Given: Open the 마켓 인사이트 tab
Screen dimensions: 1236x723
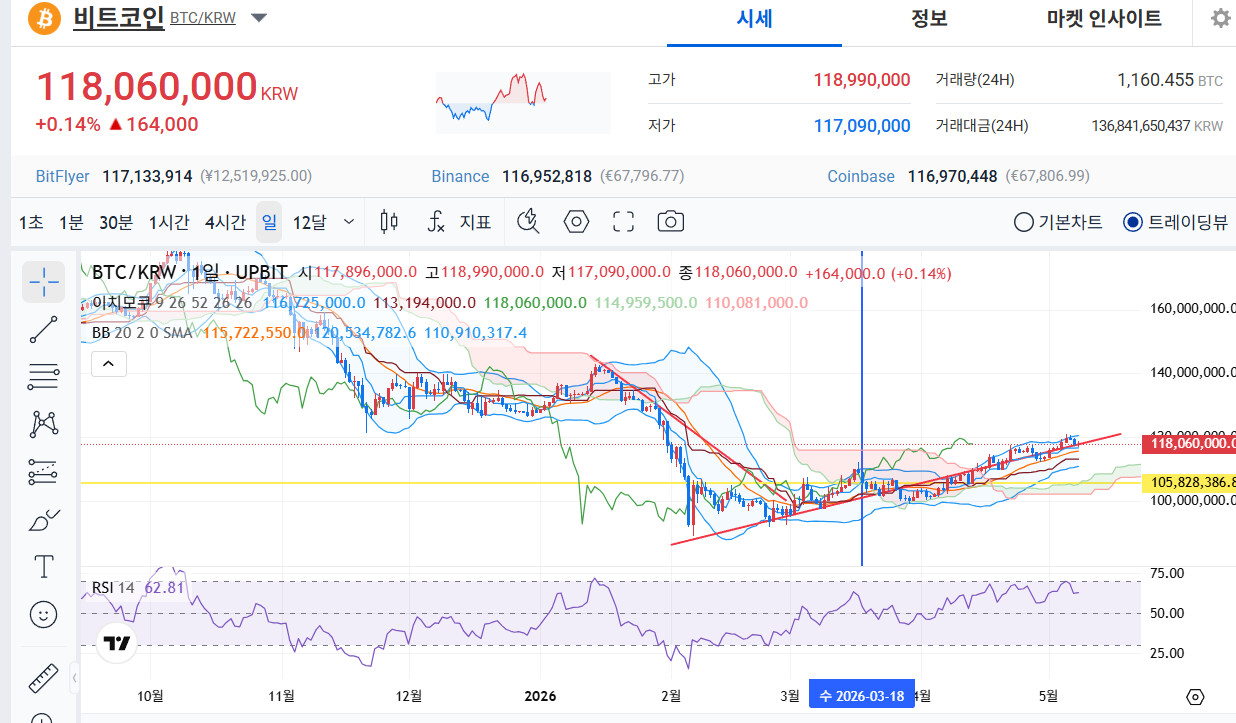Looking at the screenshot, I should tap(1104, 18).
